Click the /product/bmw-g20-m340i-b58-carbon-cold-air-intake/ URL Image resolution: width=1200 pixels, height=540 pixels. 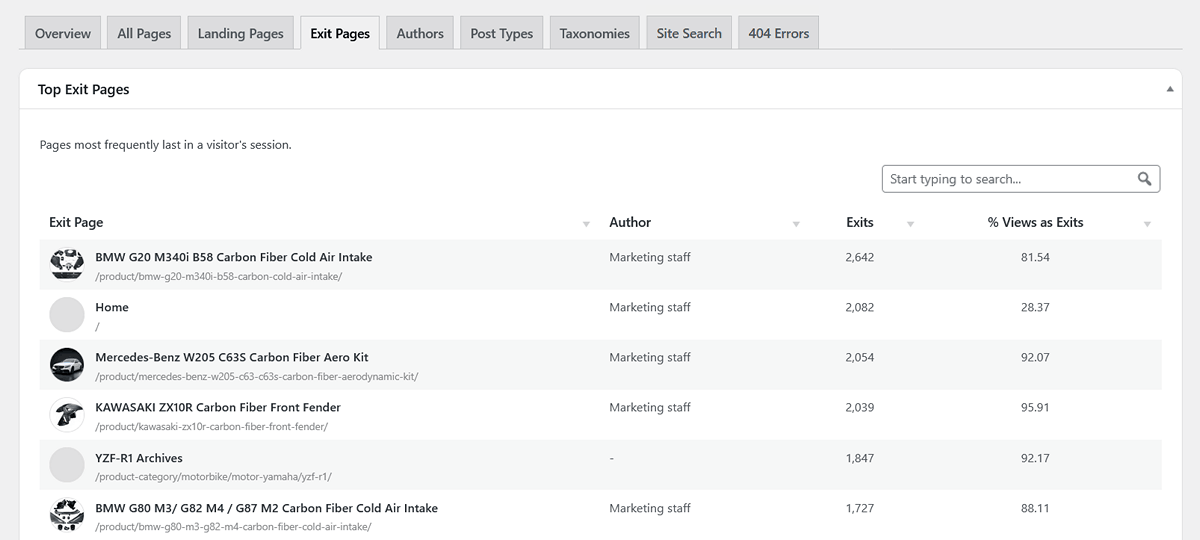[x=219, y=276]
